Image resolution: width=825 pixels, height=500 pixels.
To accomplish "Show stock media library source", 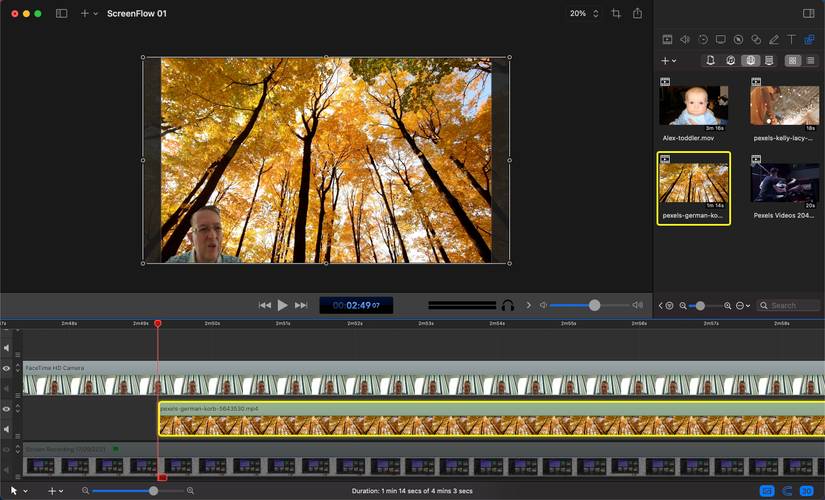I will tap(769, 61).
